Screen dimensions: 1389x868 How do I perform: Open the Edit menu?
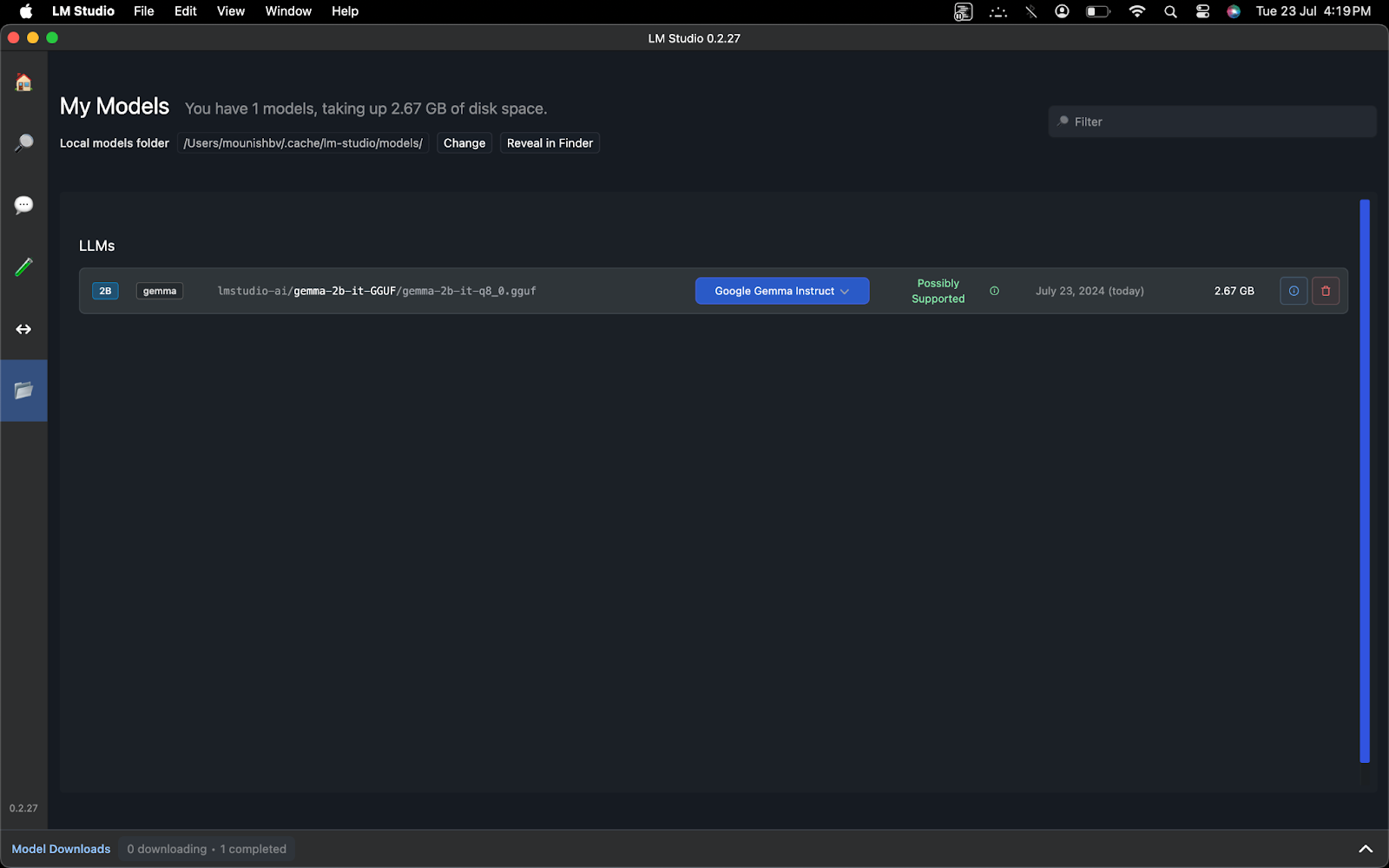point(186,11)
